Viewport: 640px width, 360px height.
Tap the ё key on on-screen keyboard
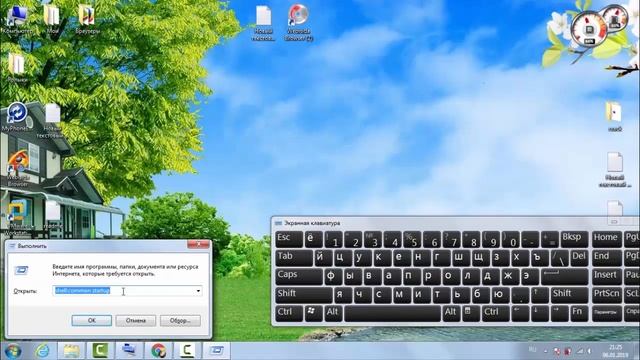tap(313, 239)
